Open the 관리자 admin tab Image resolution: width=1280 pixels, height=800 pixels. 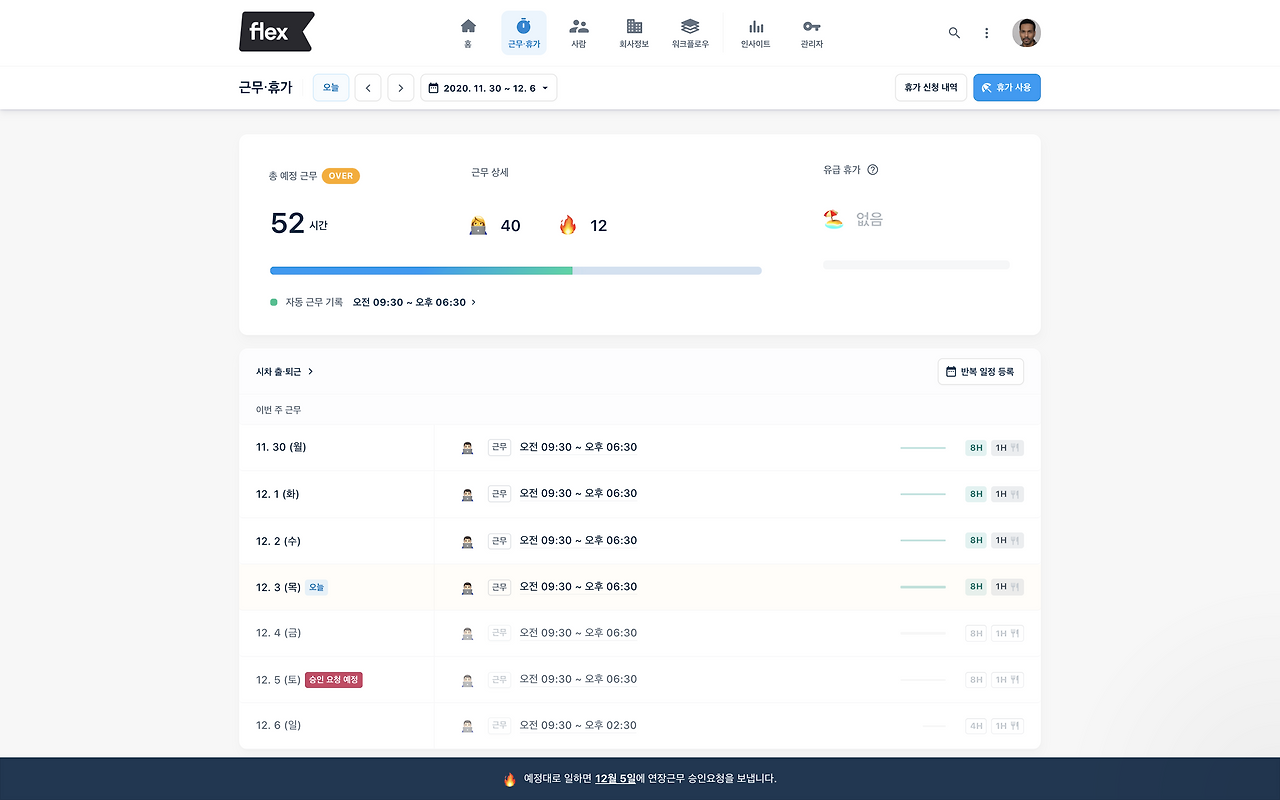click(x=812, y=33)
